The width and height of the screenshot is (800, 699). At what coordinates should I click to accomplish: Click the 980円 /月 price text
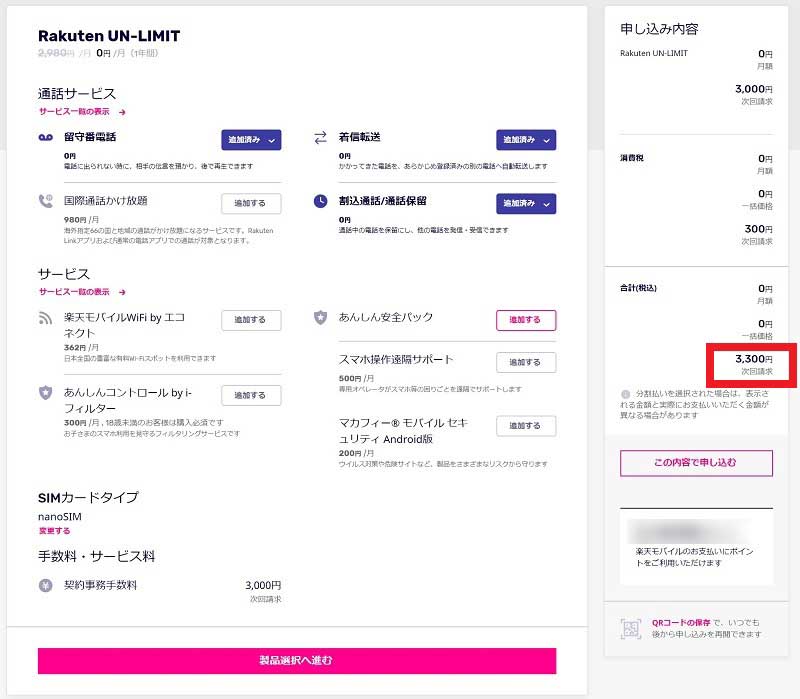tap(81, 220)
